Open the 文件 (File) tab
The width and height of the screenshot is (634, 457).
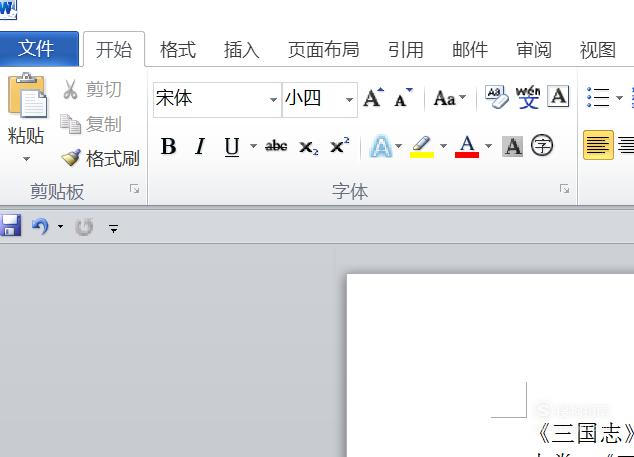click(x=39, y=49)
